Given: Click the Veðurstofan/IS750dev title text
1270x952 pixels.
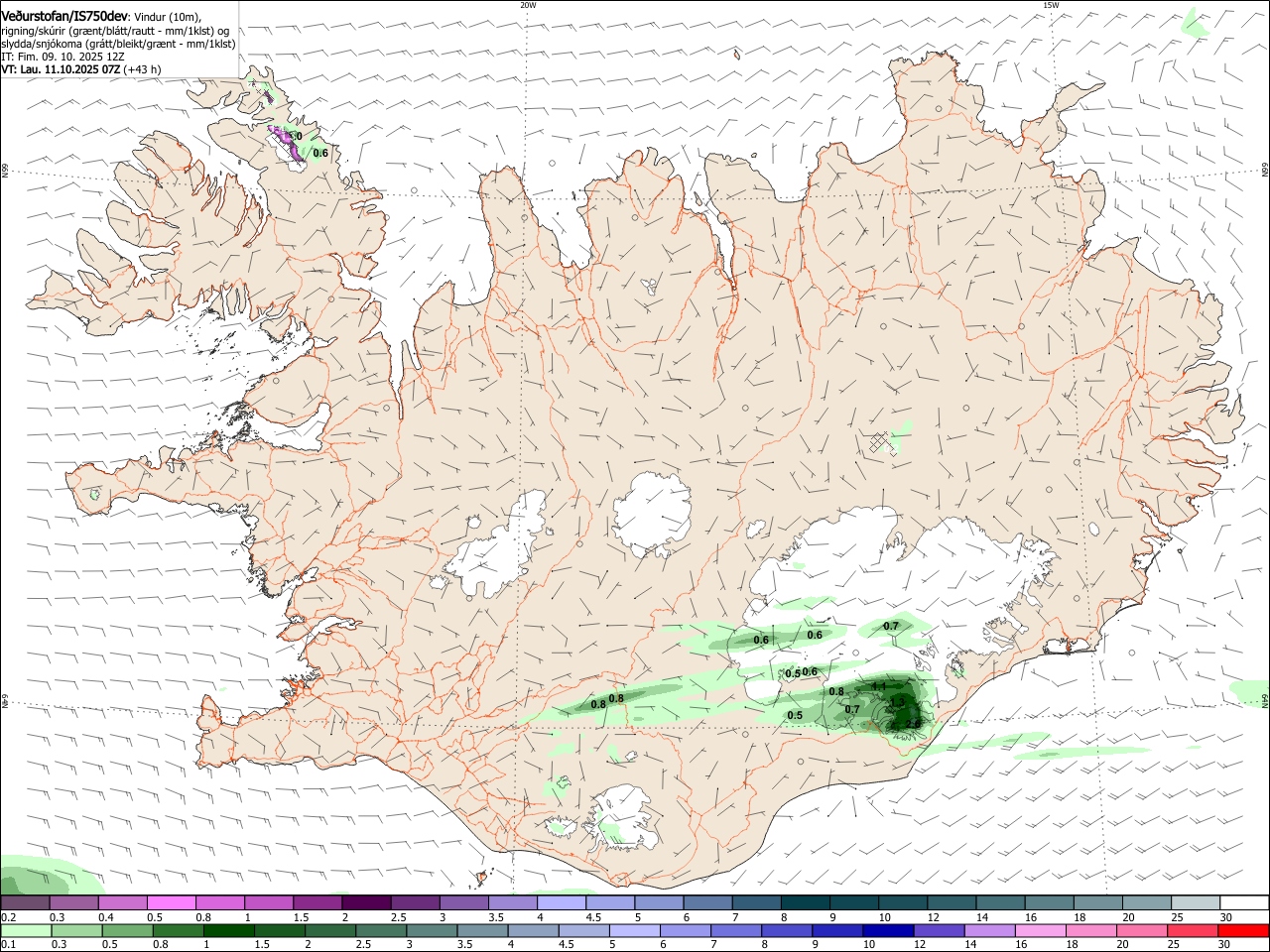Looking at the screenshot, I should [64, 17].
